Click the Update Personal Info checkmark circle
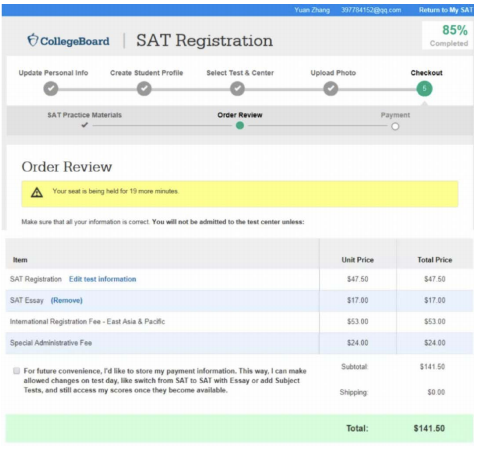 click(x=51, y=89)
